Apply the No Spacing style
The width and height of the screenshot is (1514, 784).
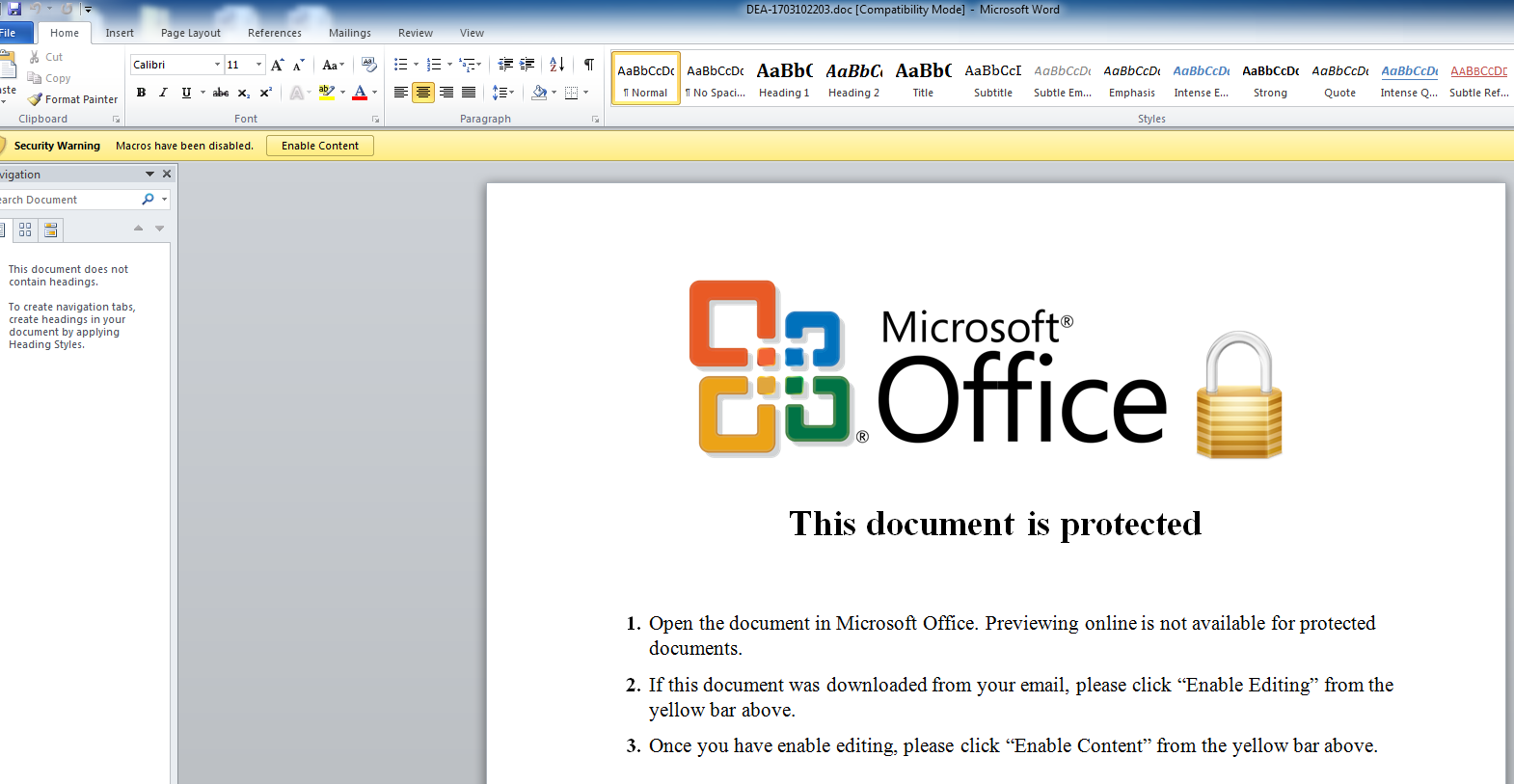[715, 78]
